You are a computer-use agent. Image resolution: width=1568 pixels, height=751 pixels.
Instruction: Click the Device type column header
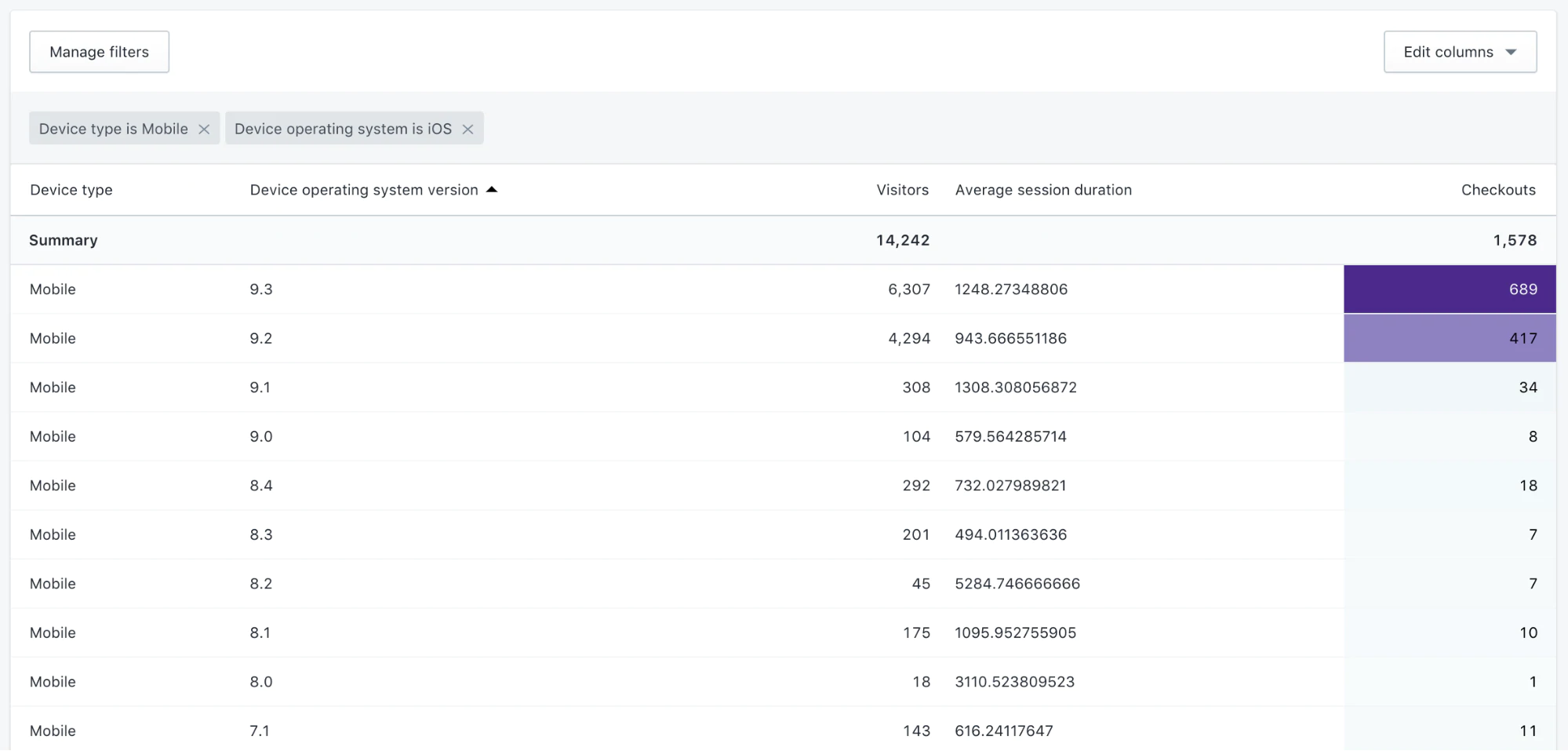[71, 190]
